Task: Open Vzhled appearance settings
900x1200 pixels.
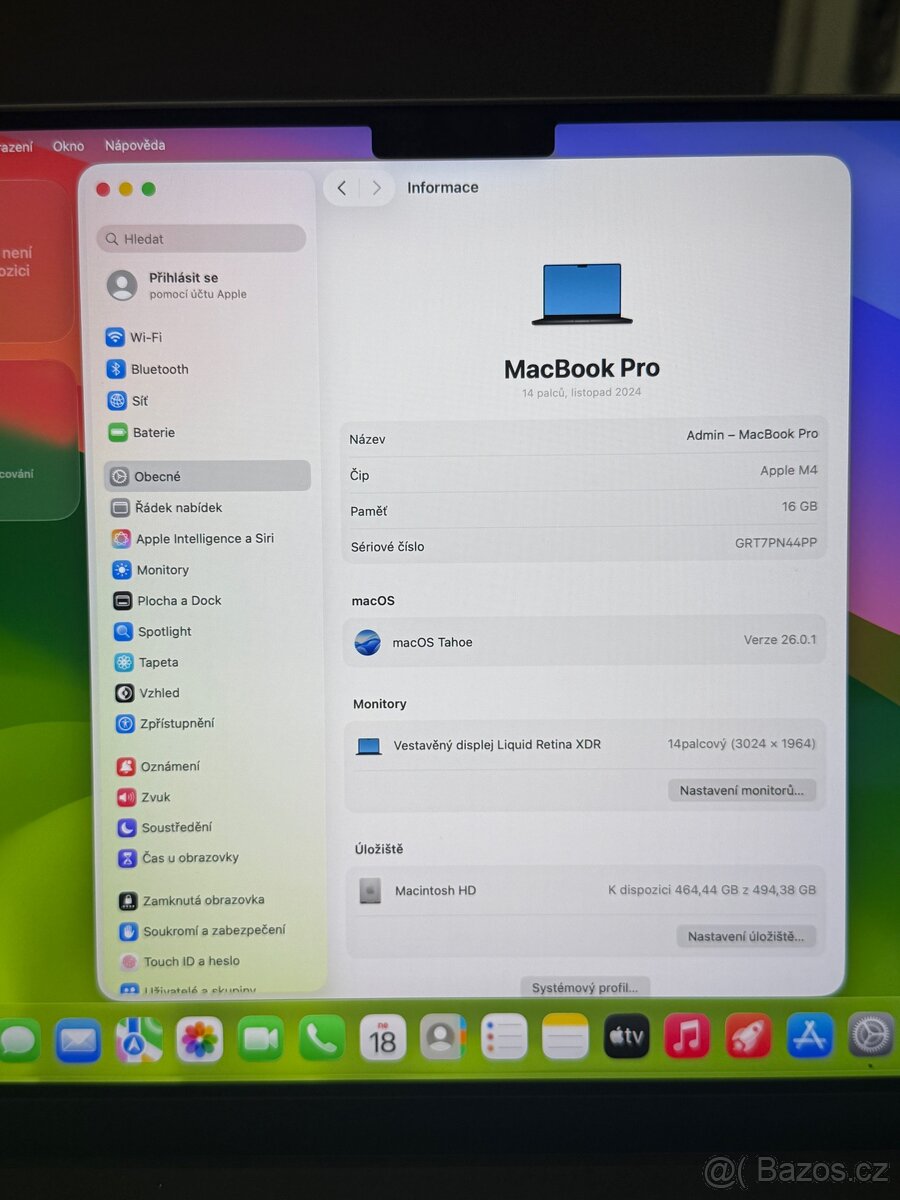Action: 148,693
